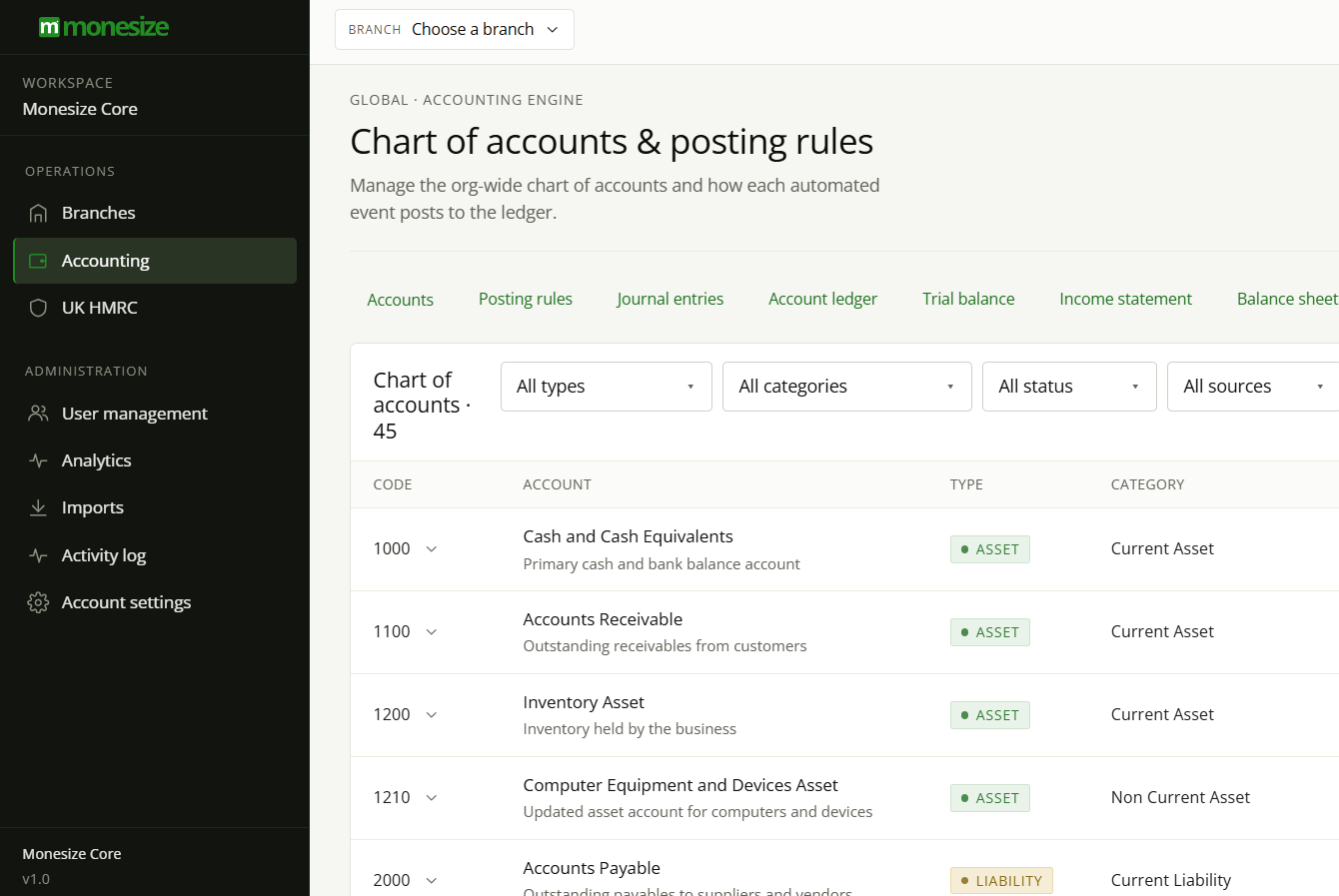
Task: Expand account row 1210
Action: (432, 798)
